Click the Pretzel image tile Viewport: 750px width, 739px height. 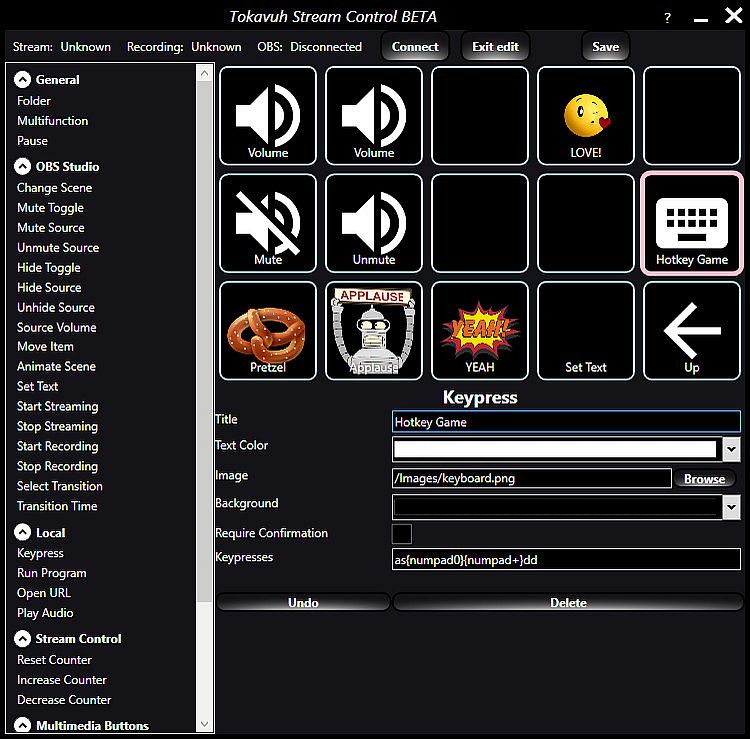point(268,330)
